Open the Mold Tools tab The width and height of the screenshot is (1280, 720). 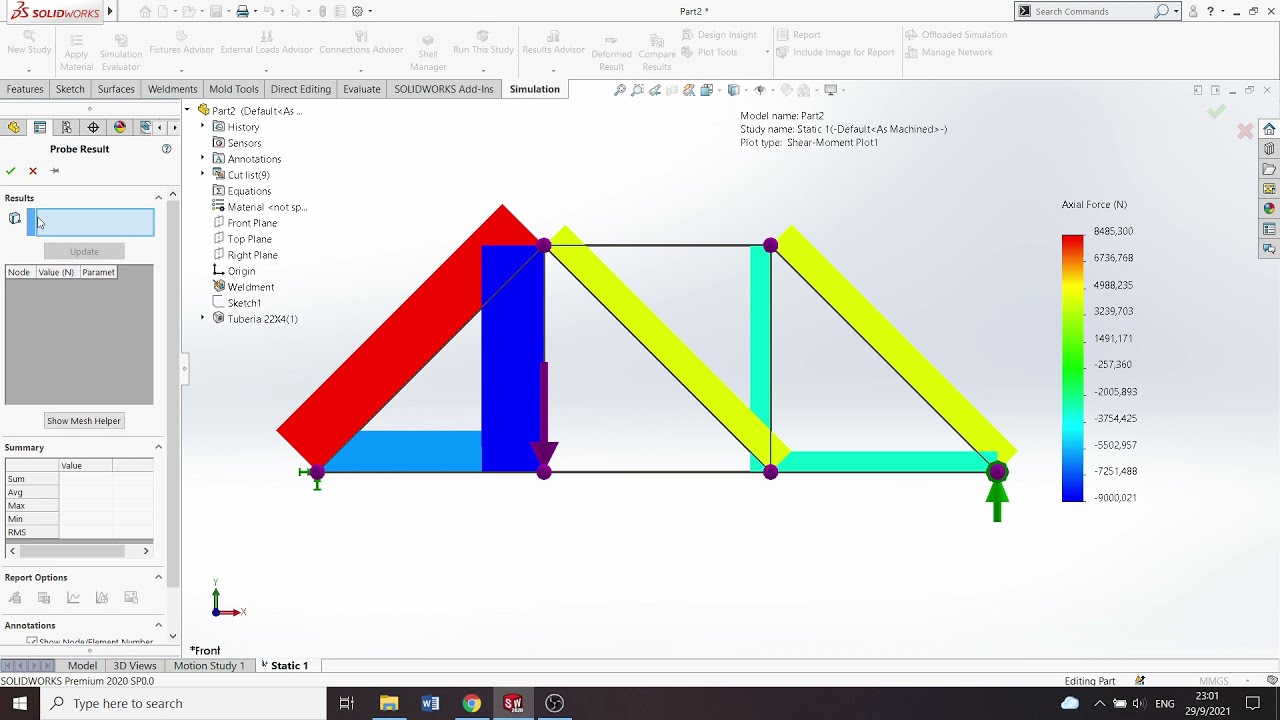coord(234,89)
